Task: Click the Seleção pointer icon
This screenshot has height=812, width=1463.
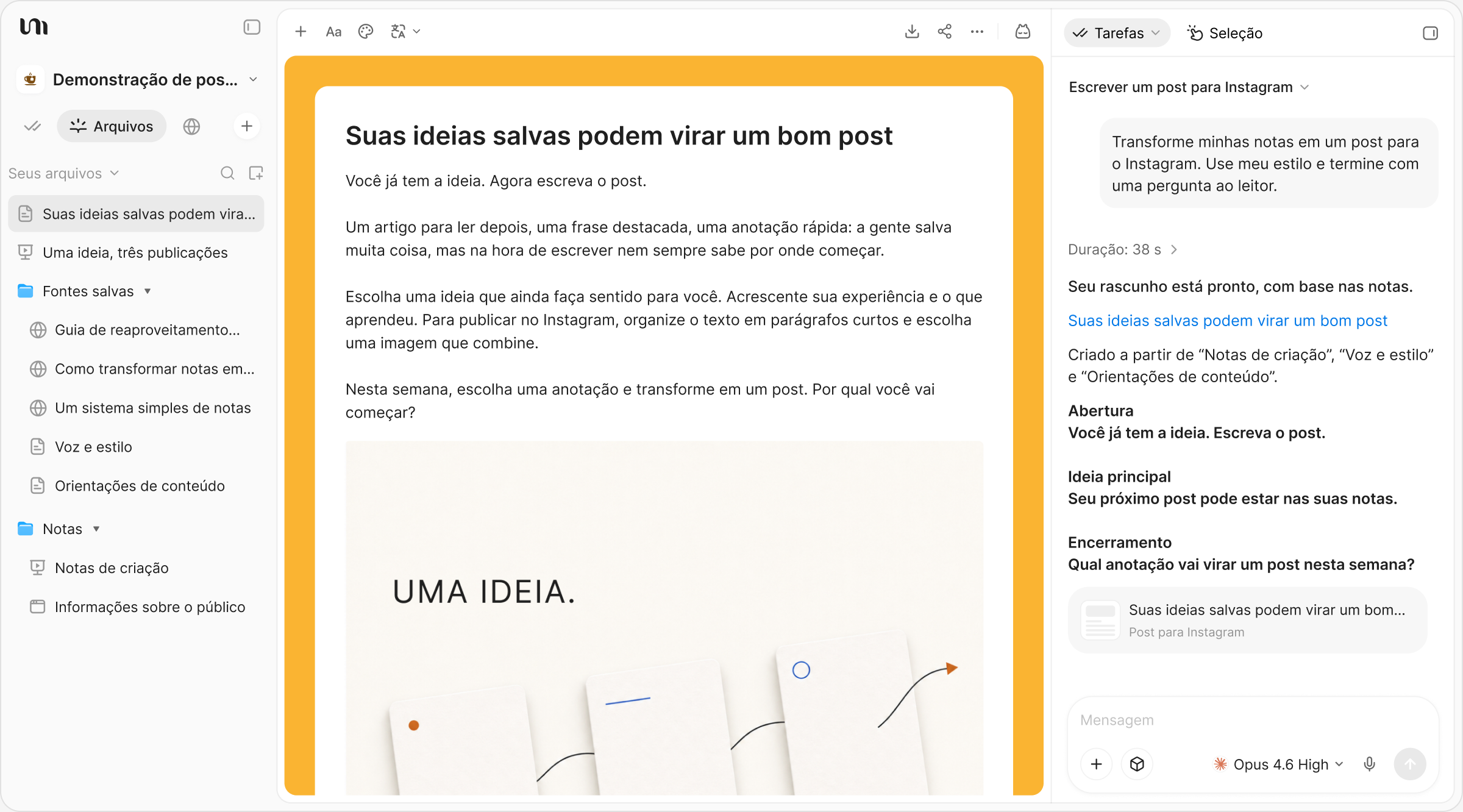Action: coord(1195,33)
